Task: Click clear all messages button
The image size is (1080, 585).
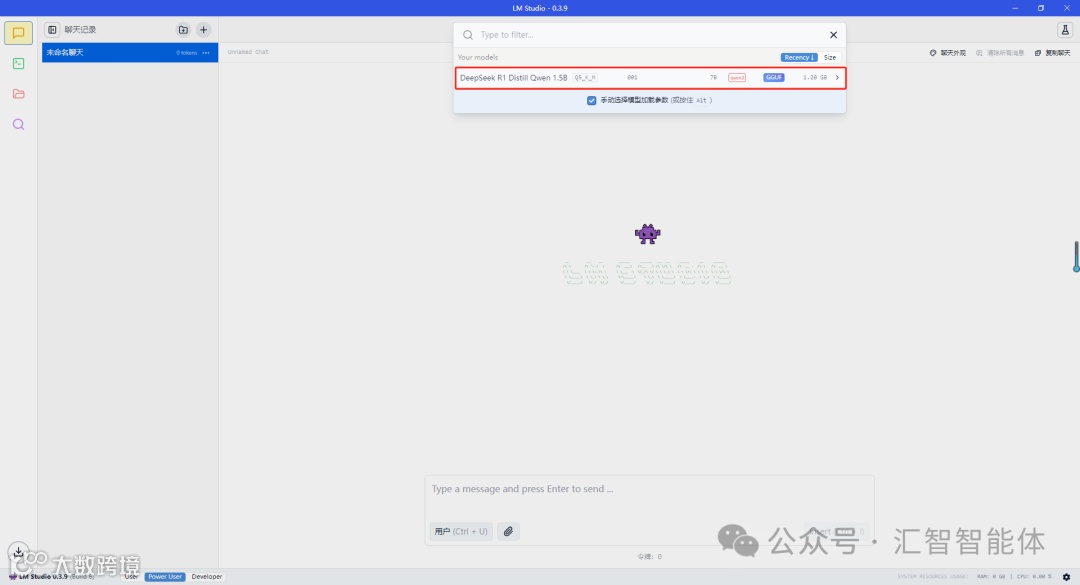Action: coord(1000,53)
